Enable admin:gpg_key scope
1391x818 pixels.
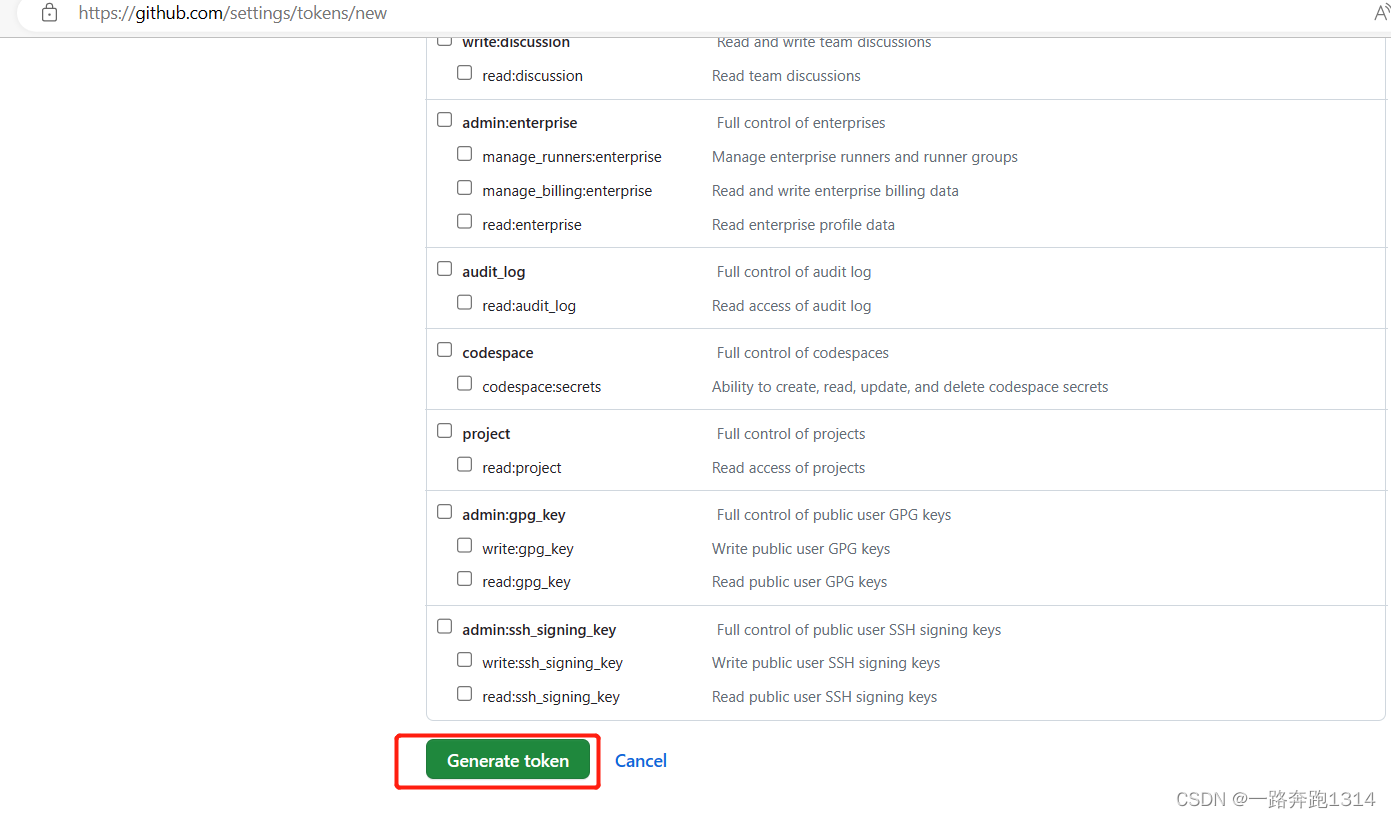point(444,511)
